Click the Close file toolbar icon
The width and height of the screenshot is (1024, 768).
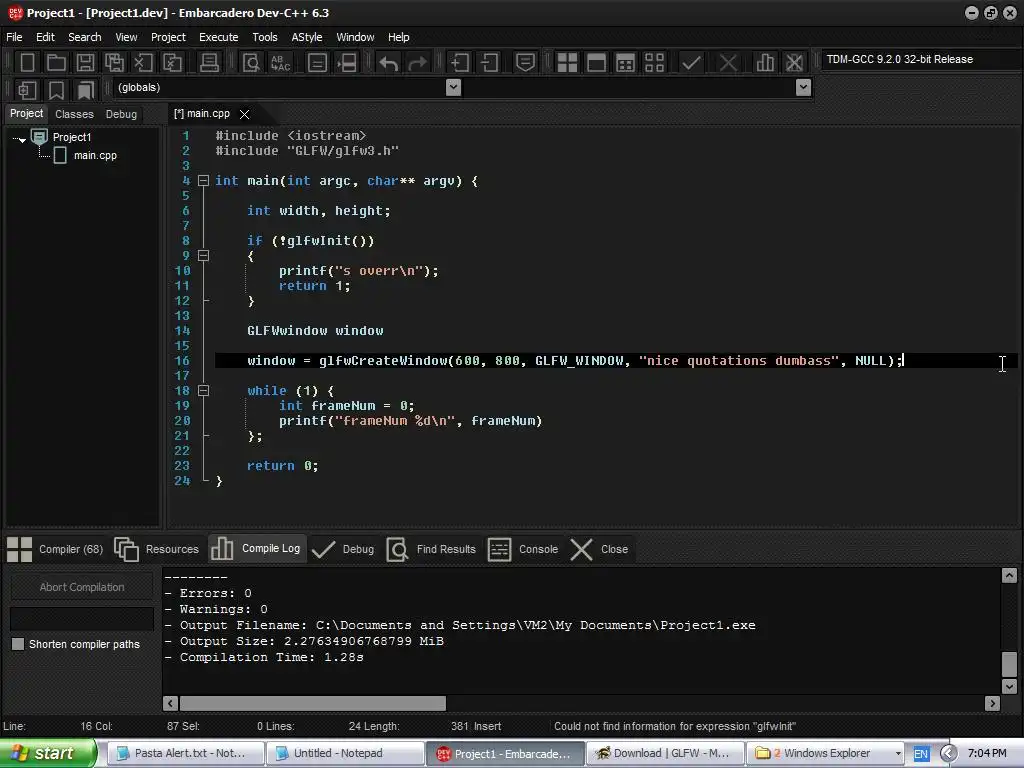tap(143, 63)
